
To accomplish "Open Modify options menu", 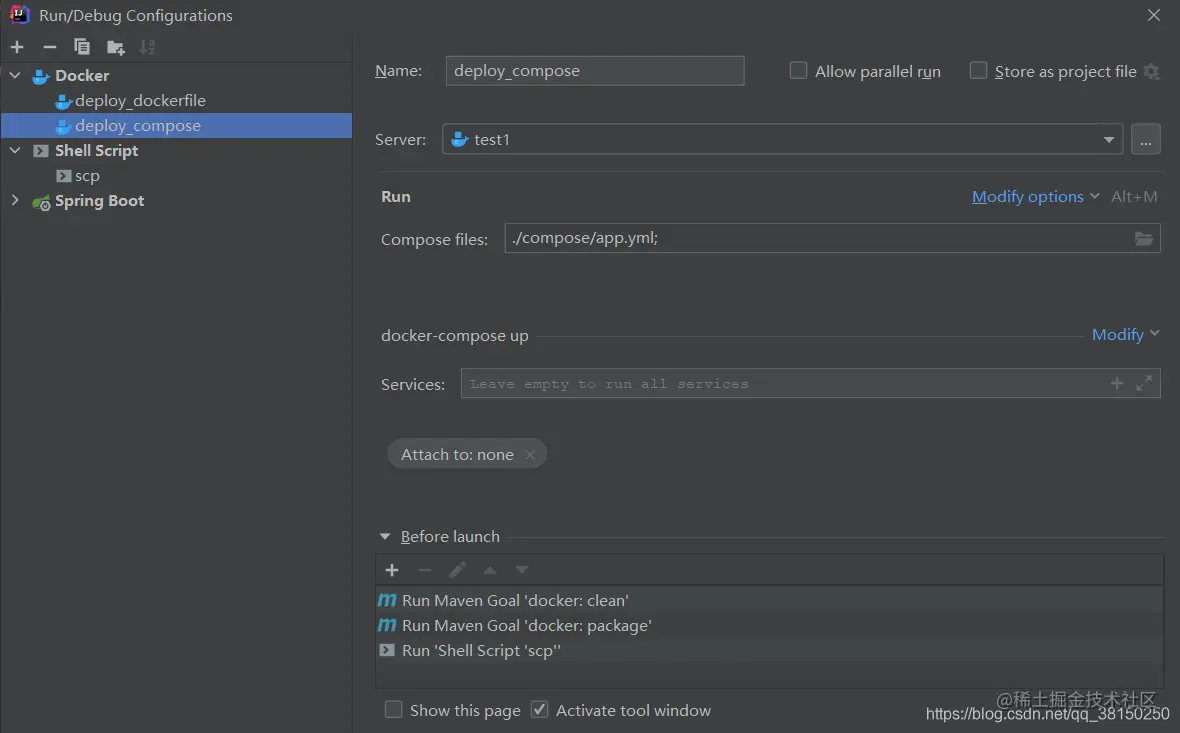I will pyautogui.click(x=1036, y=196).
